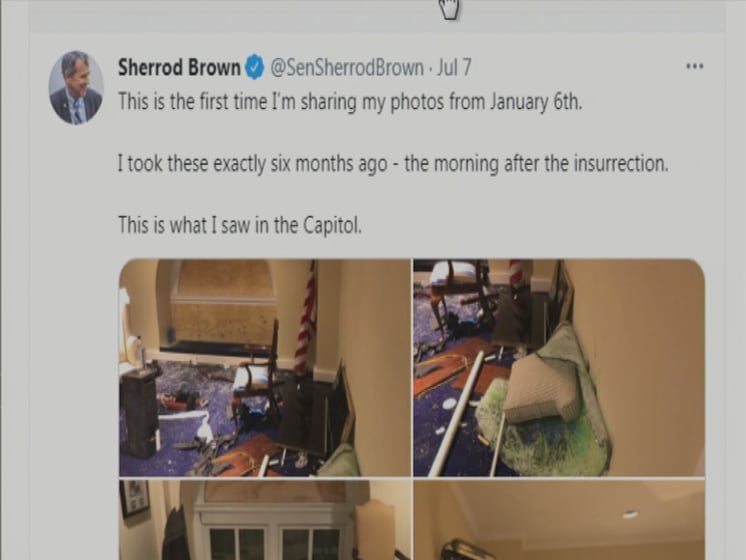
Task: Click the boarded window in first photo
Action: 223,302
